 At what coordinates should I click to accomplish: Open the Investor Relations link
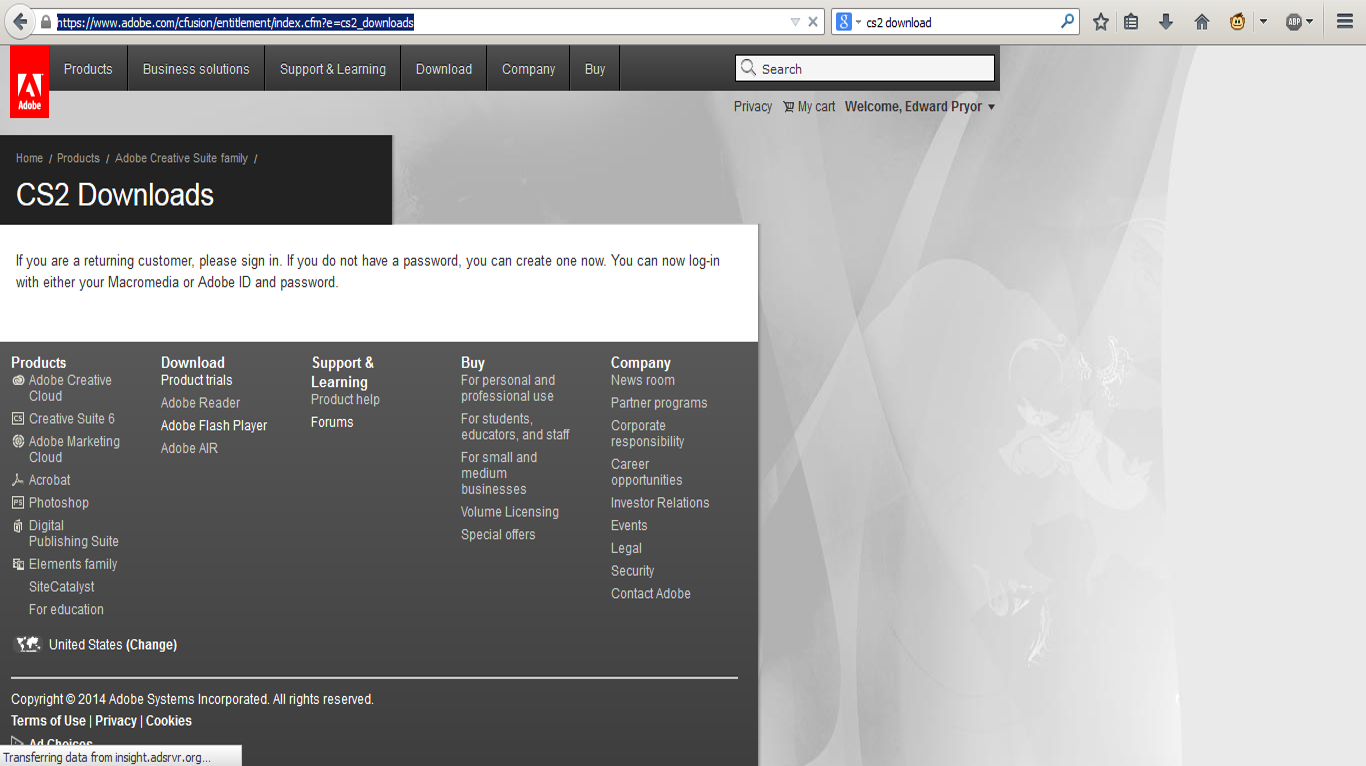point(660,503)
